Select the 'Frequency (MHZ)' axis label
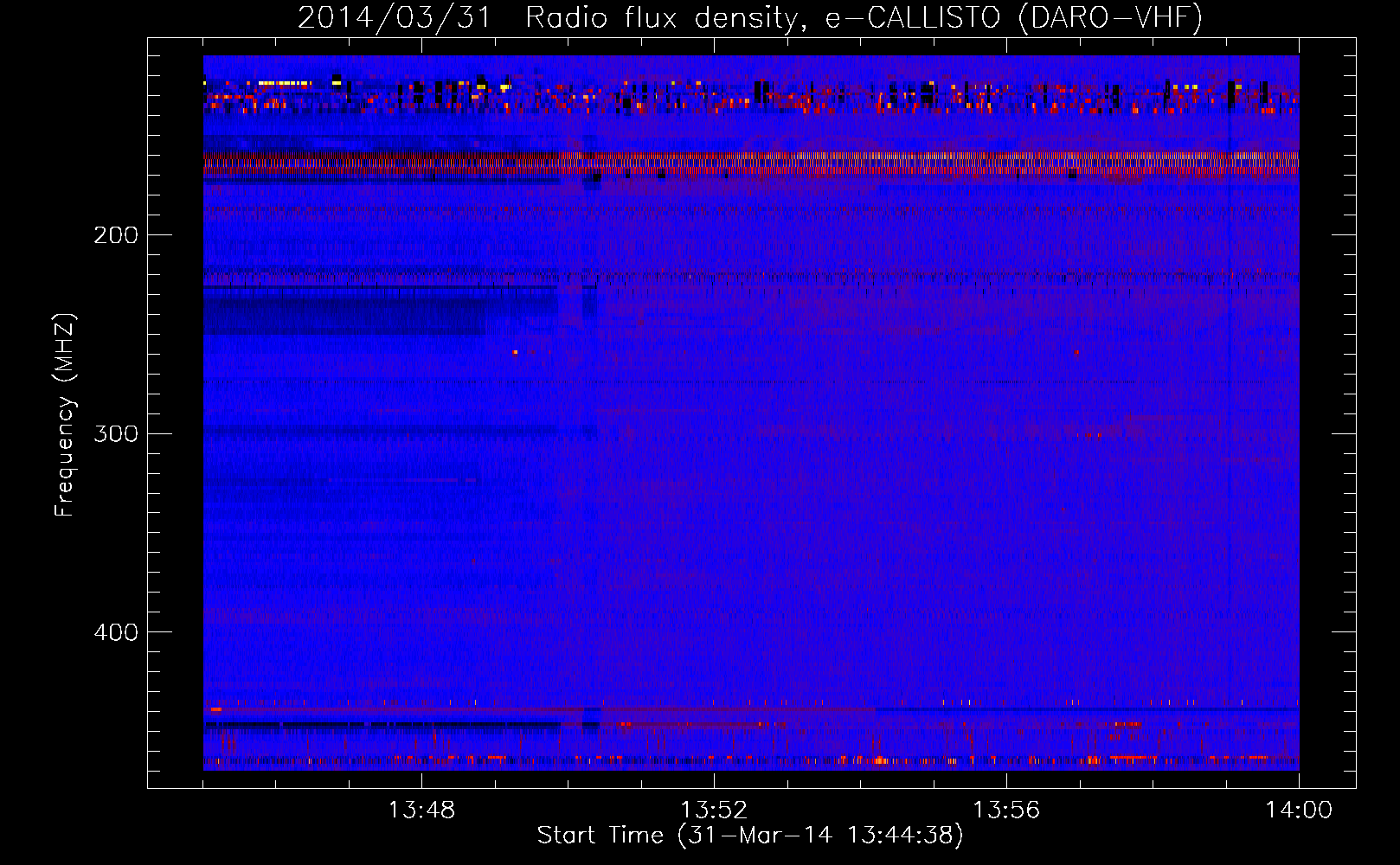Screen dimensions: 1400x865 pos(65,415)
